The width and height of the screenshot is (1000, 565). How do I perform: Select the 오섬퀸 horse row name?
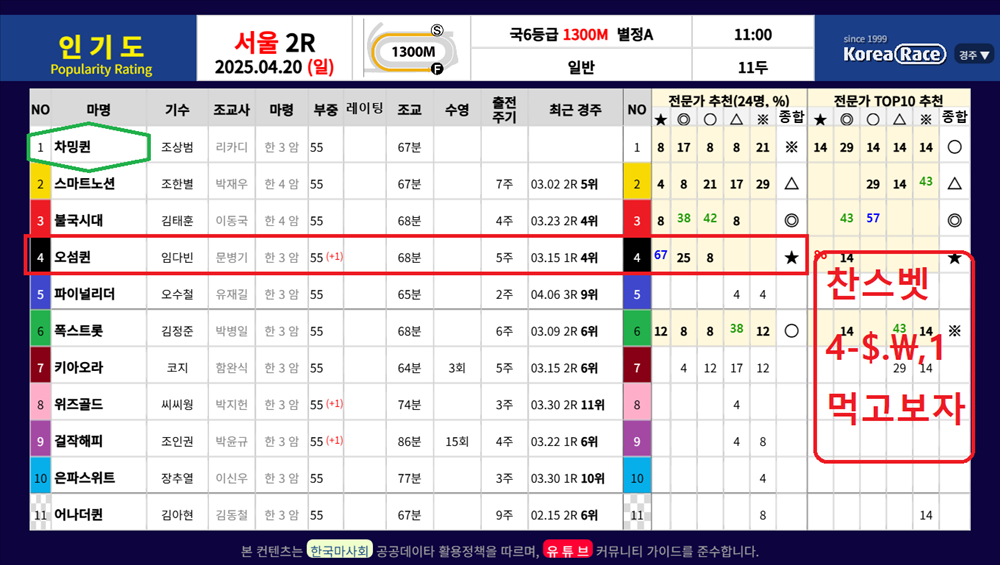[72, 258]
